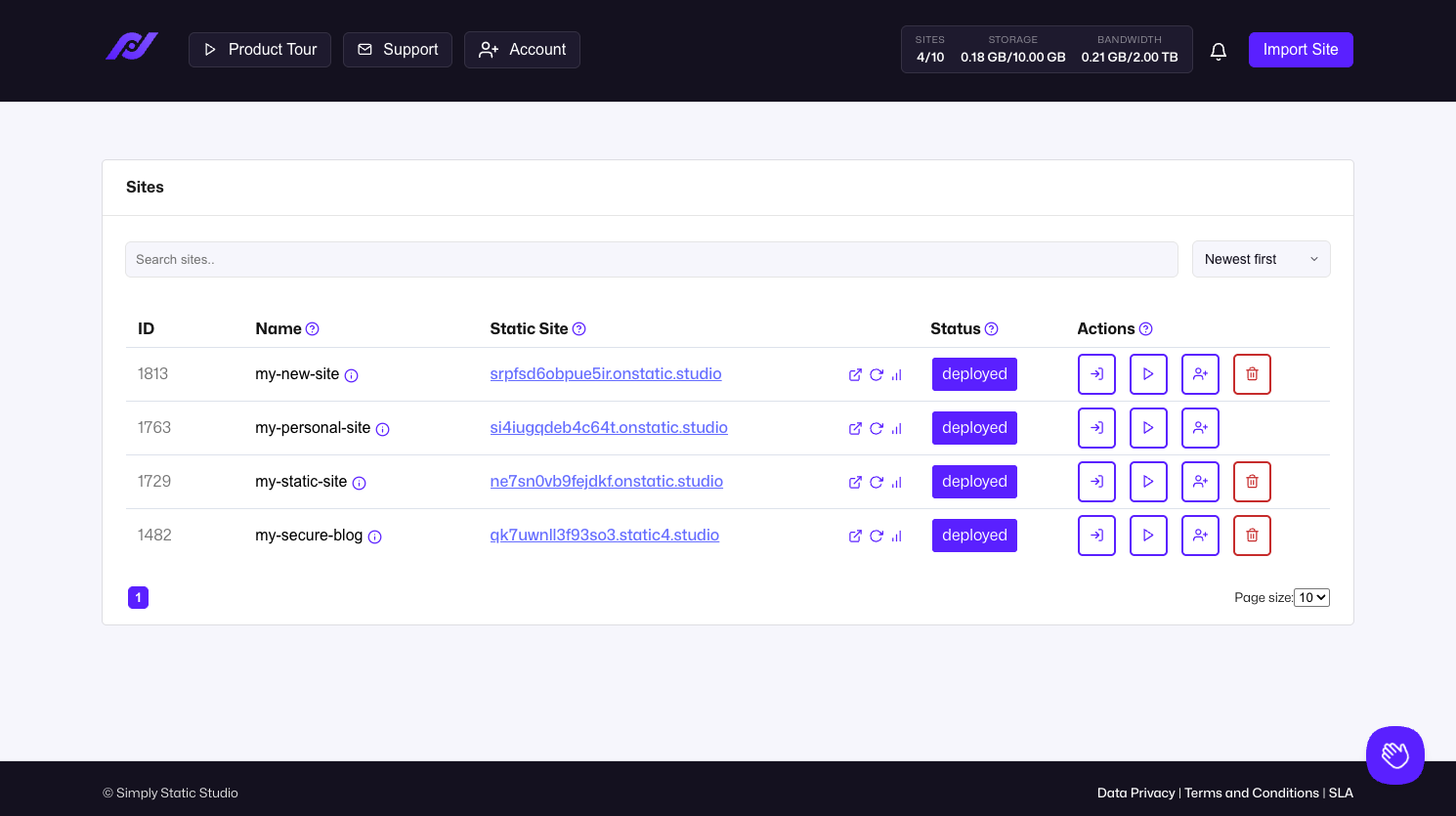Viewport: 1456px width, 816px height.
Task: Click the notification bell icon
Action: point(1218,51)
